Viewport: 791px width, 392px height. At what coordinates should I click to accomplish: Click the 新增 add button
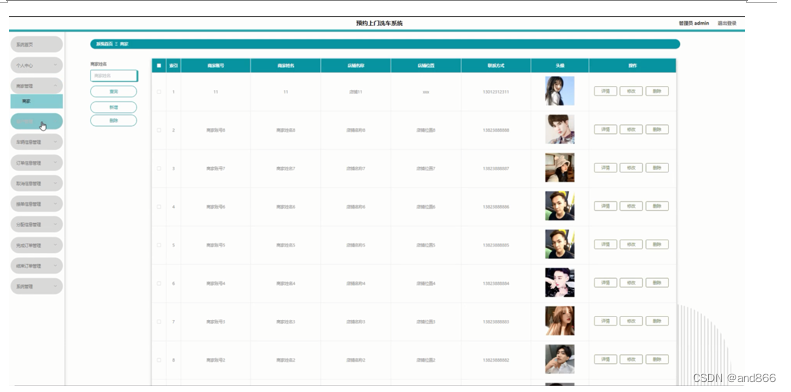[114, 107]
